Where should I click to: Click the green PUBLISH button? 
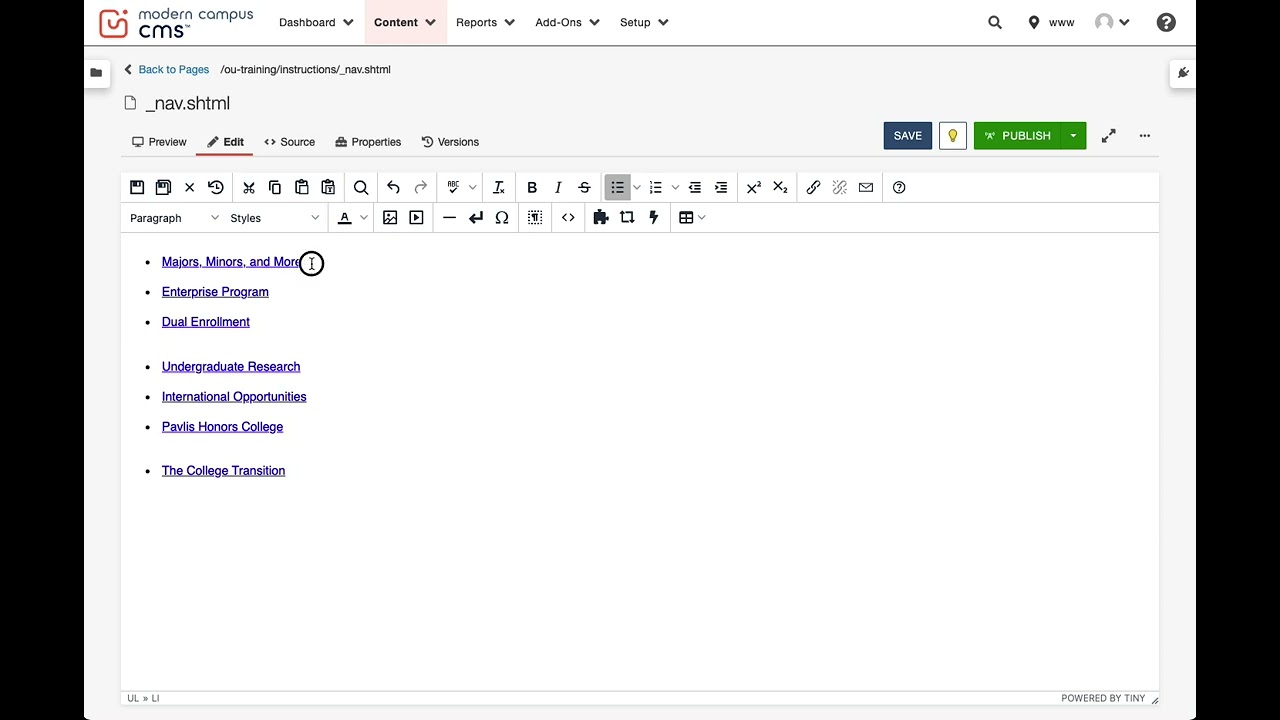point(1017,136)
